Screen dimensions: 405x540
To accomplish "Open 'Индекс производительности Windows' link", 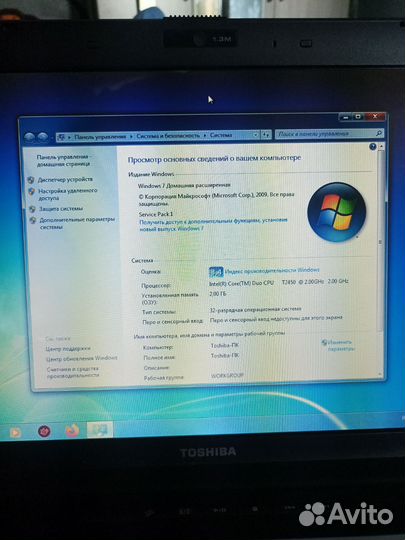I will (272, 271).
